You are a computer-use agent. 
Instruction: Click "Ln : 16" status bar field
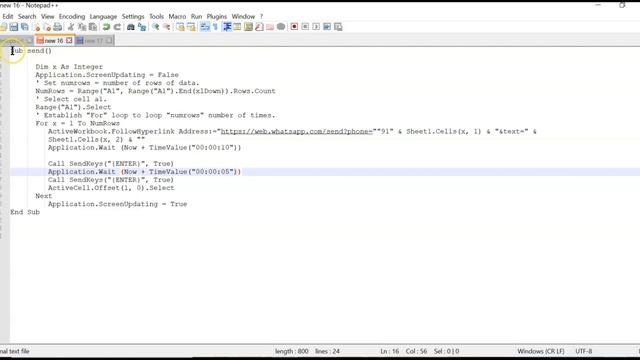click(x=389, y=351)
